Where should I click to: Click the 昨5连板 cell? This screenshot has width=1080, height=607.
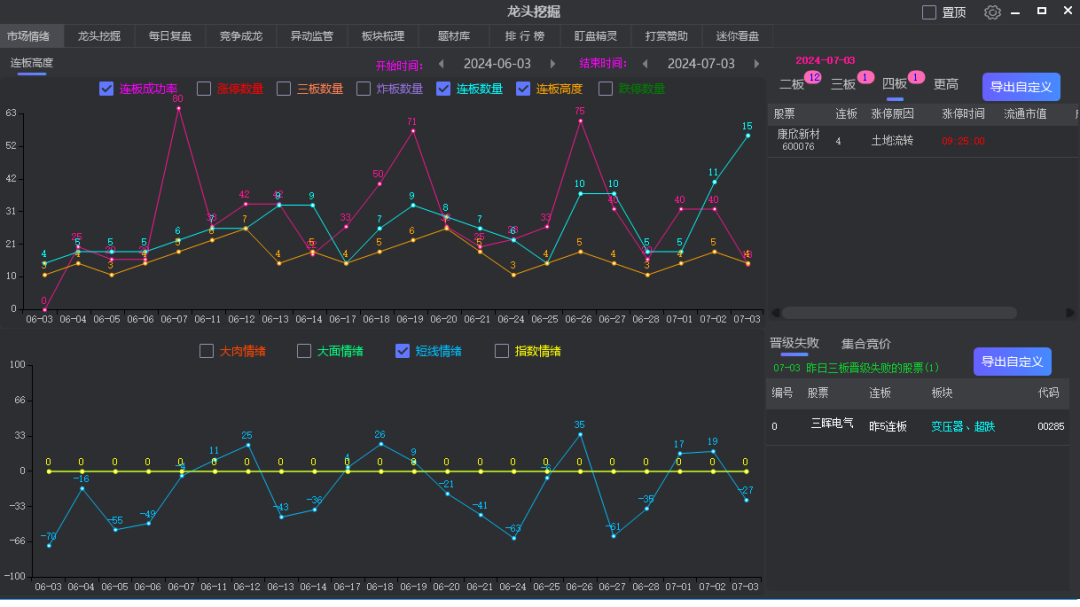pos(888,426)
